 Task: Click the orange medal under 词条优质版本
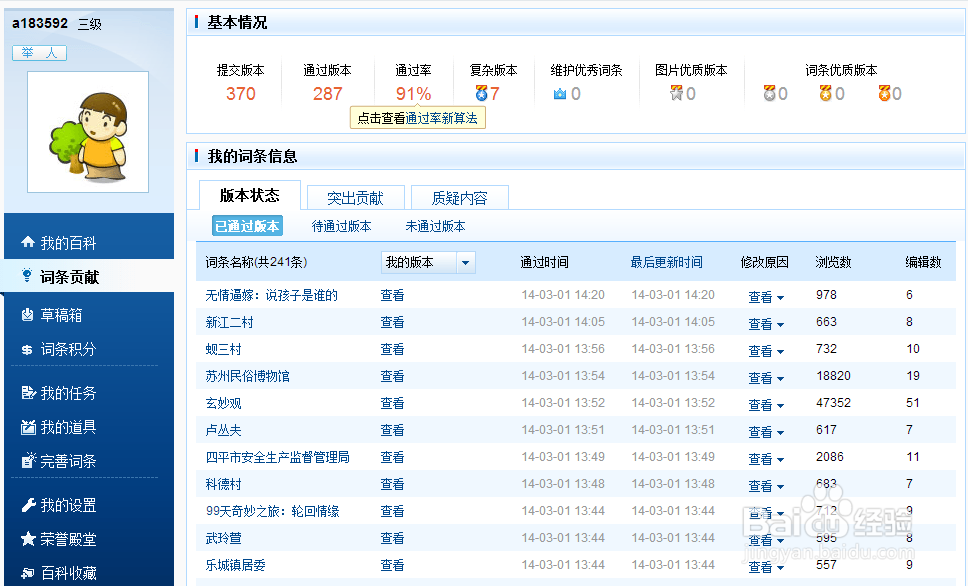pyautogui.click(x=884, y=93)
